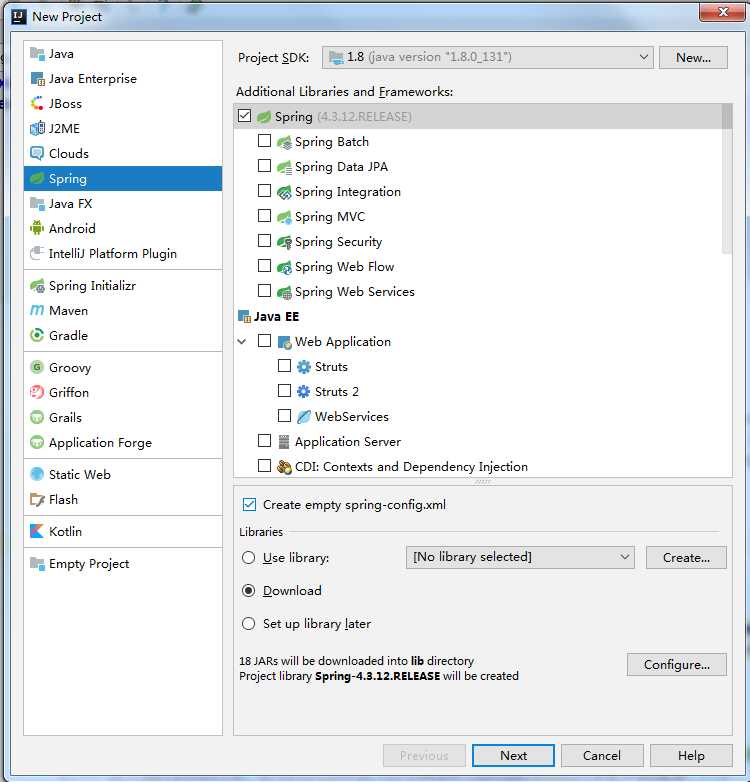Select Spring in project type list
This screenshot has height=782, width=750.
pos(123,179)
